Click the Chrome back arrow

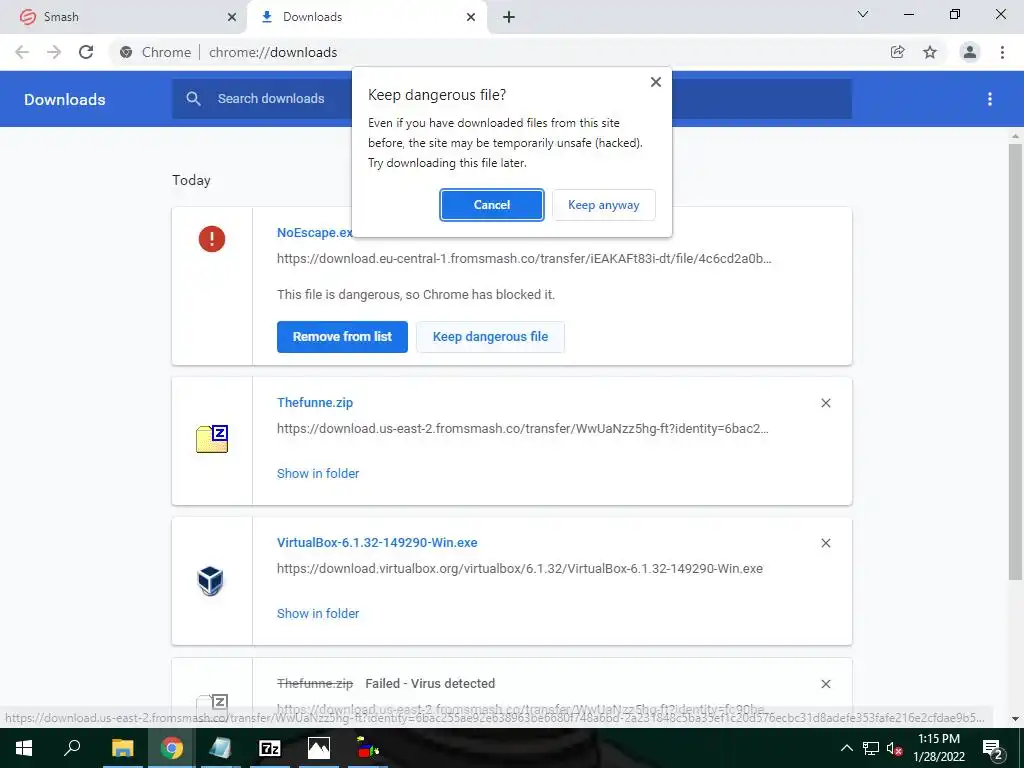tap(22, 52)
